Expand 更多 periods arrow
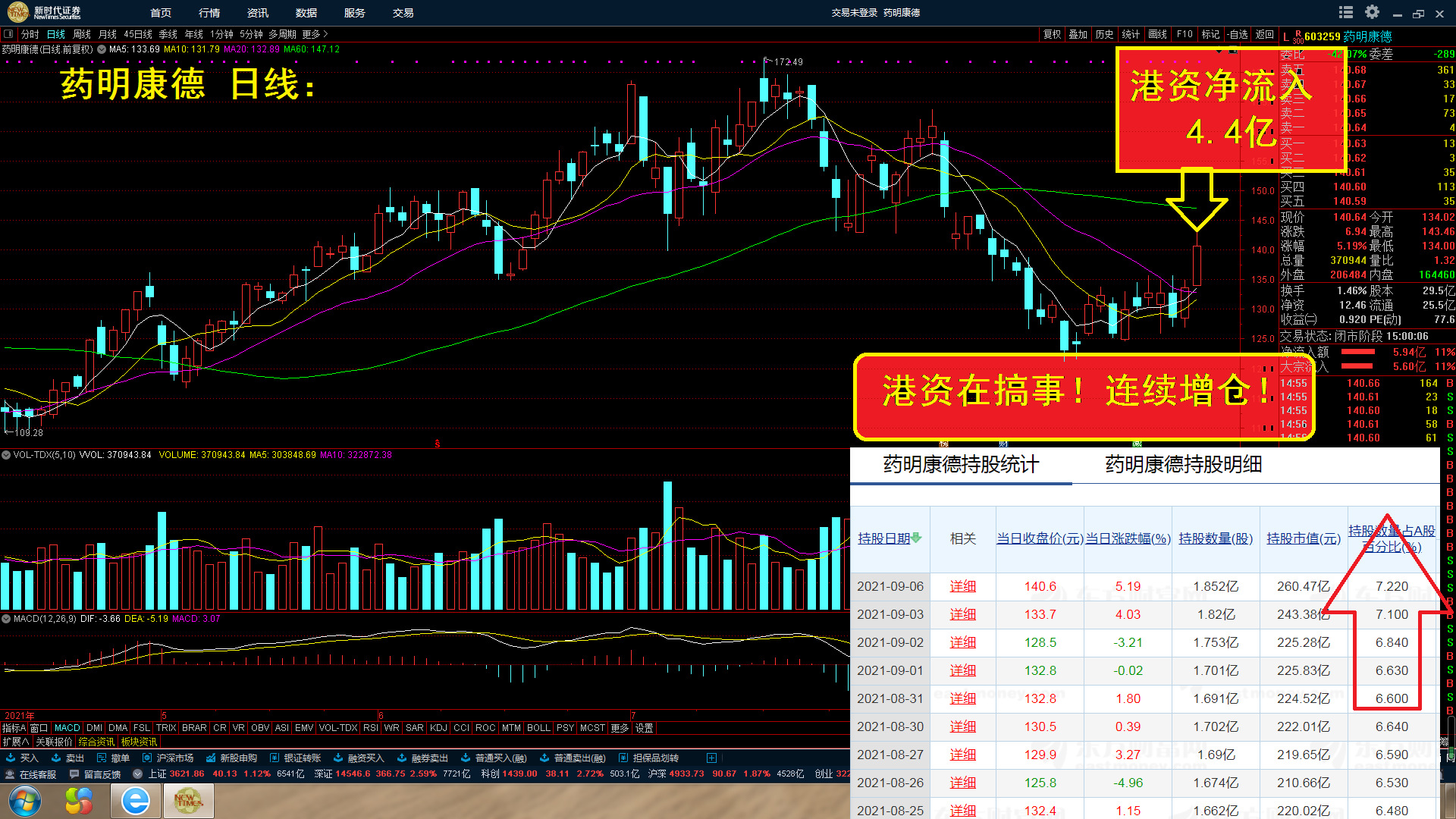This screenshot has width=1456, height=819. (315, 34)
